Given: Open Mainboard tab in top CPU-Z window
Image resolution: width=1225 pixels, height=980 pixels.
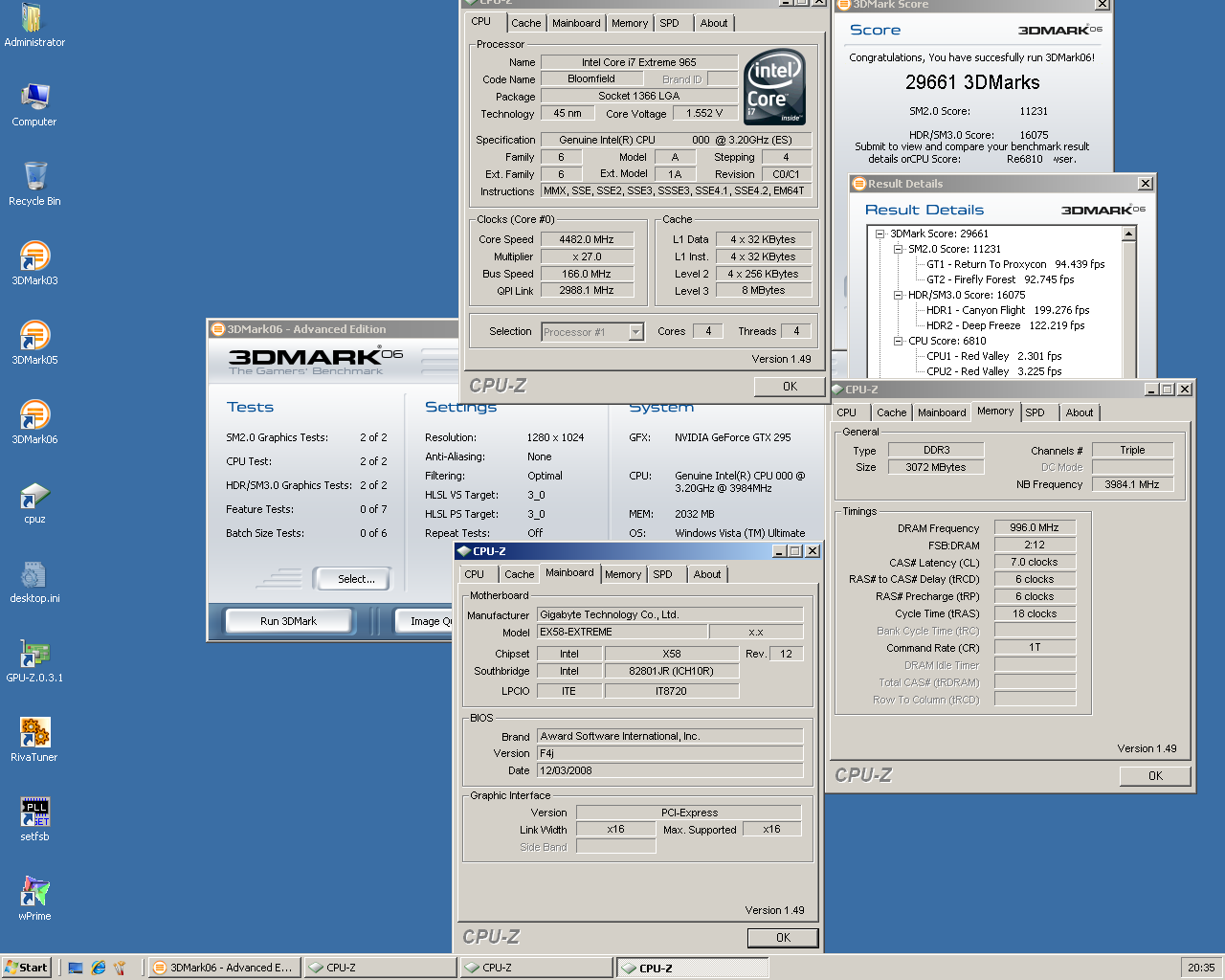Looking at the screenshot, I should pos(576,23).
